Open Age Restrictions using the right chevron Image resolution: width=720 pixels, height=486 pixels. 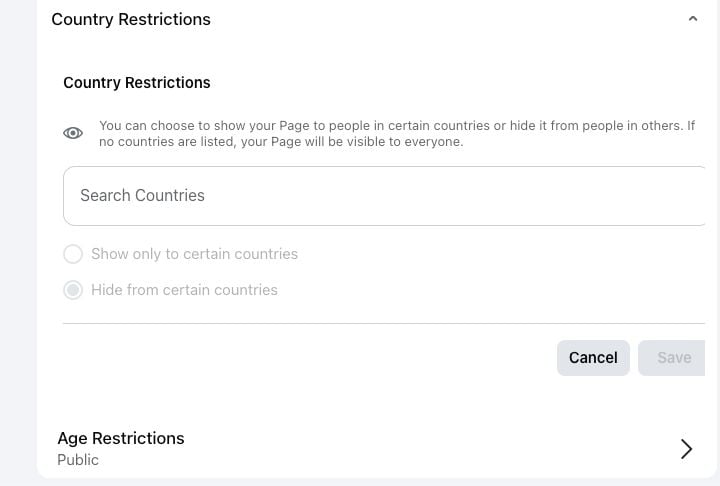[x=686, y=449]
